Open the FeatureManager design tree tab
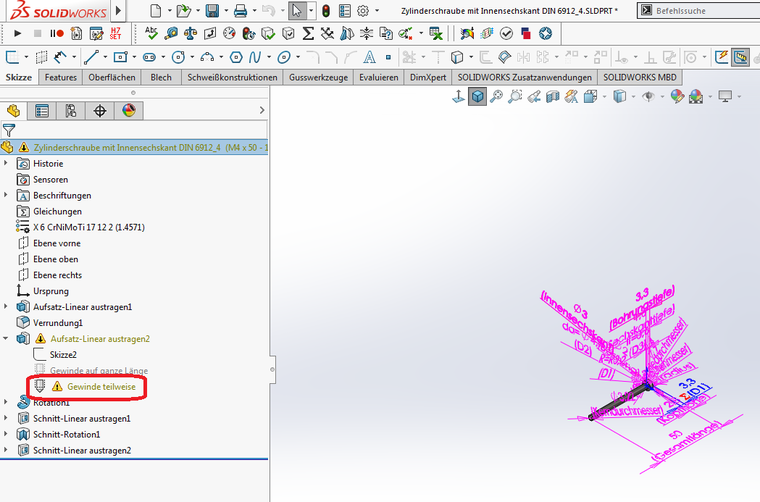The height and width of the screenshot is (502, 760). pyautogui.click(x=14, y=111)
